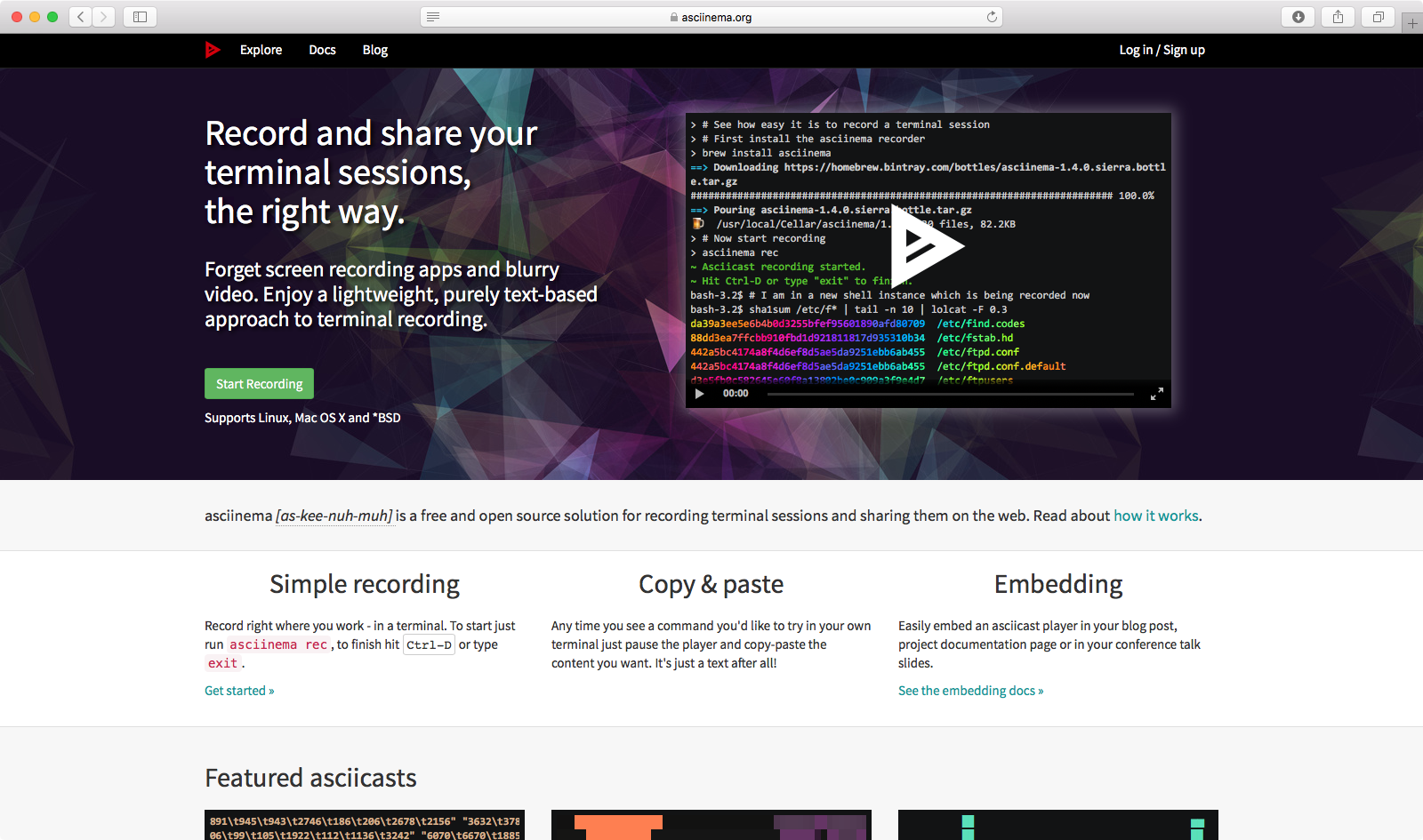Open the third featured asciicast thumbnail

(1058, 825)
